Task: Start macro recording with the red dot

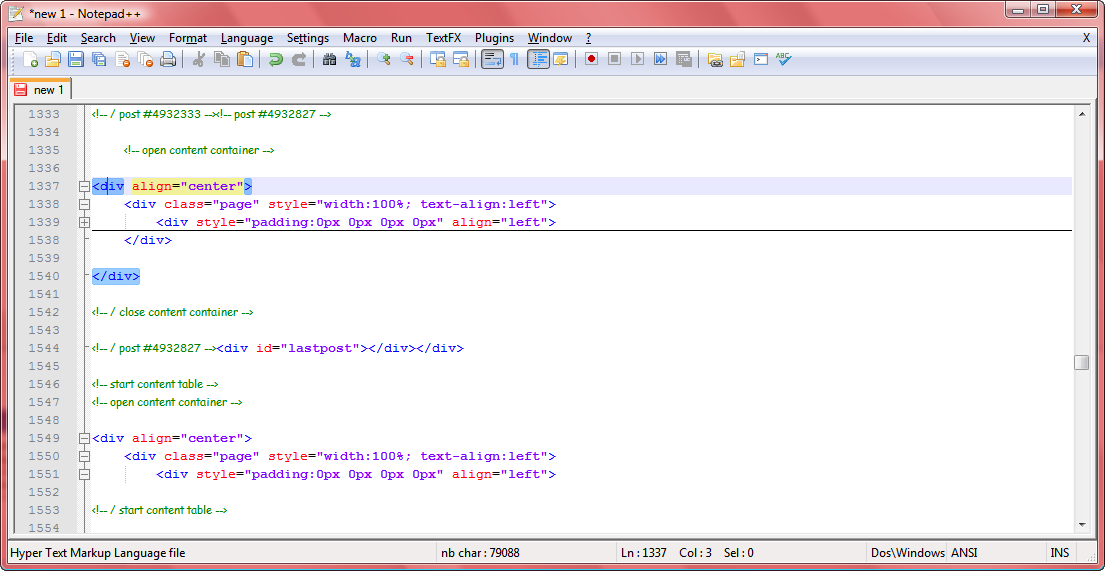Action: point(591,60)
